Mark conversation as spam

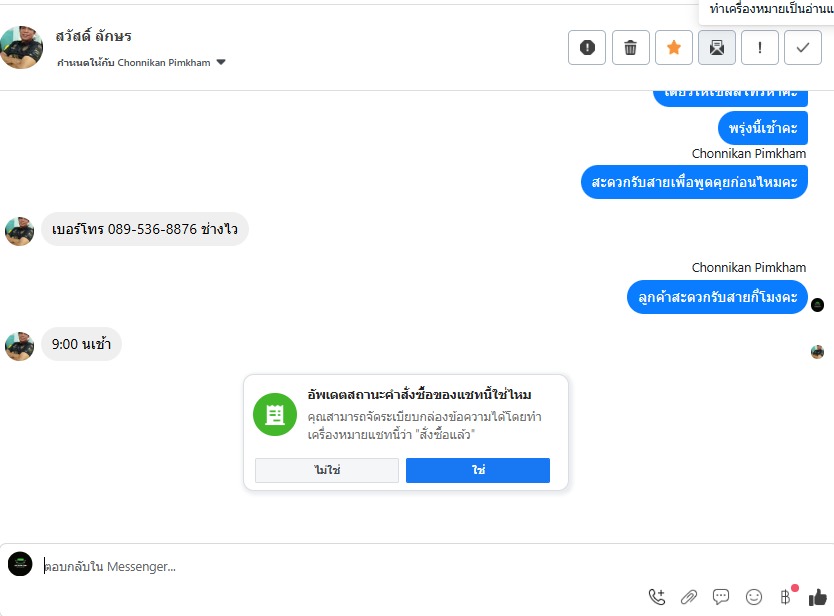pos(587,47)
